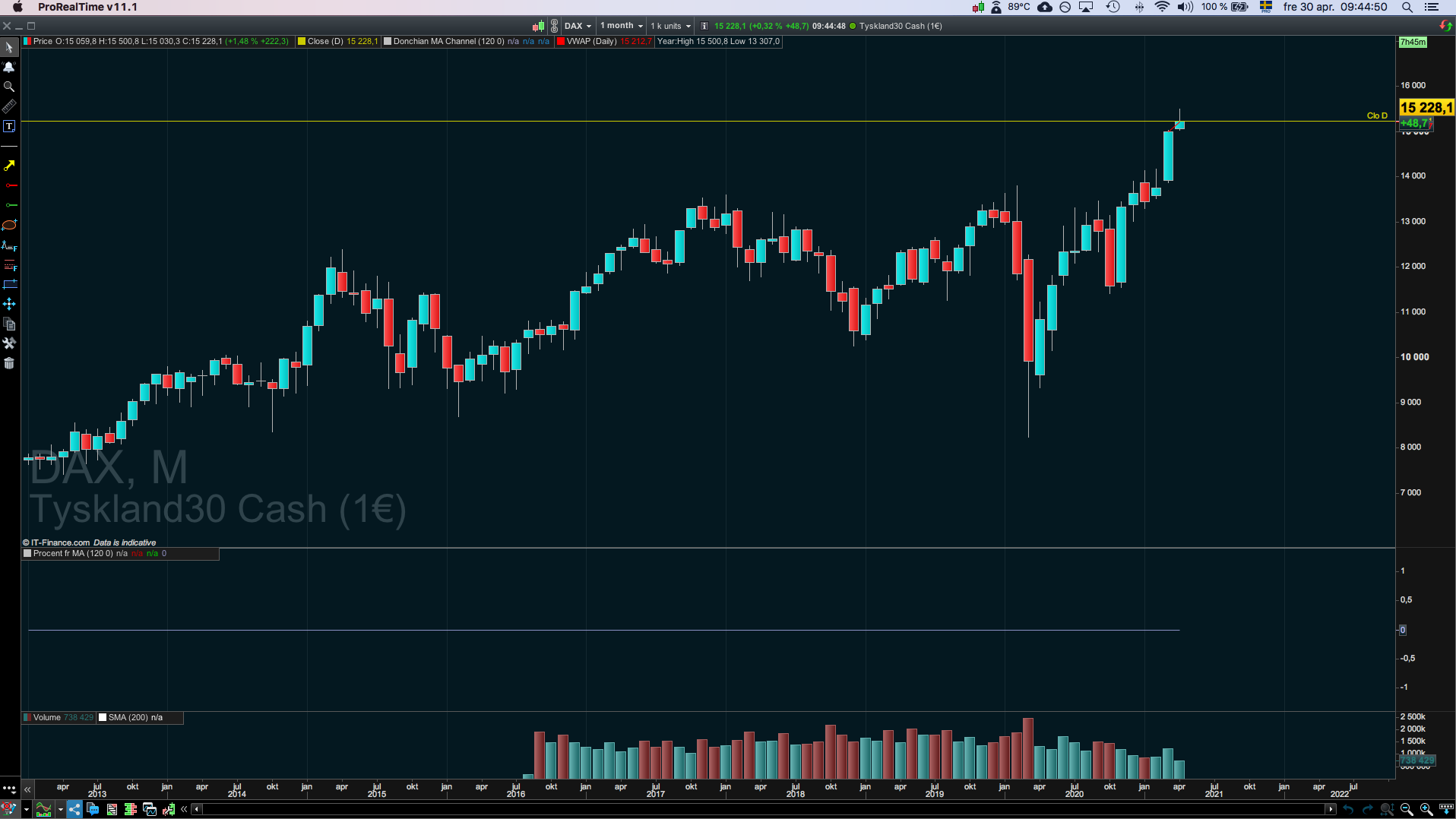This screenshot has width=1456, height=819.
Task: Open the multiple charts windows icon
Action: pyautogui.click(x=150, y=809)
